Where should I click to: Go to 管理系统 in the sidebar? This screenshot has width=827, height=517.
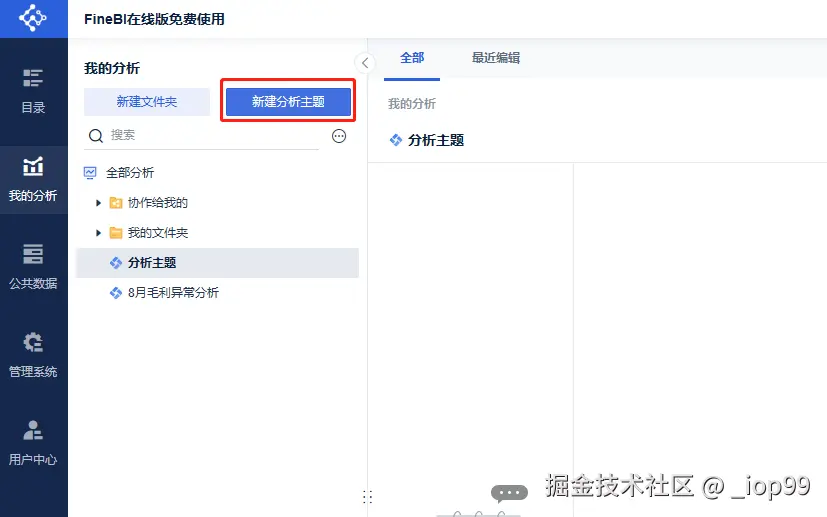(33, 355)
